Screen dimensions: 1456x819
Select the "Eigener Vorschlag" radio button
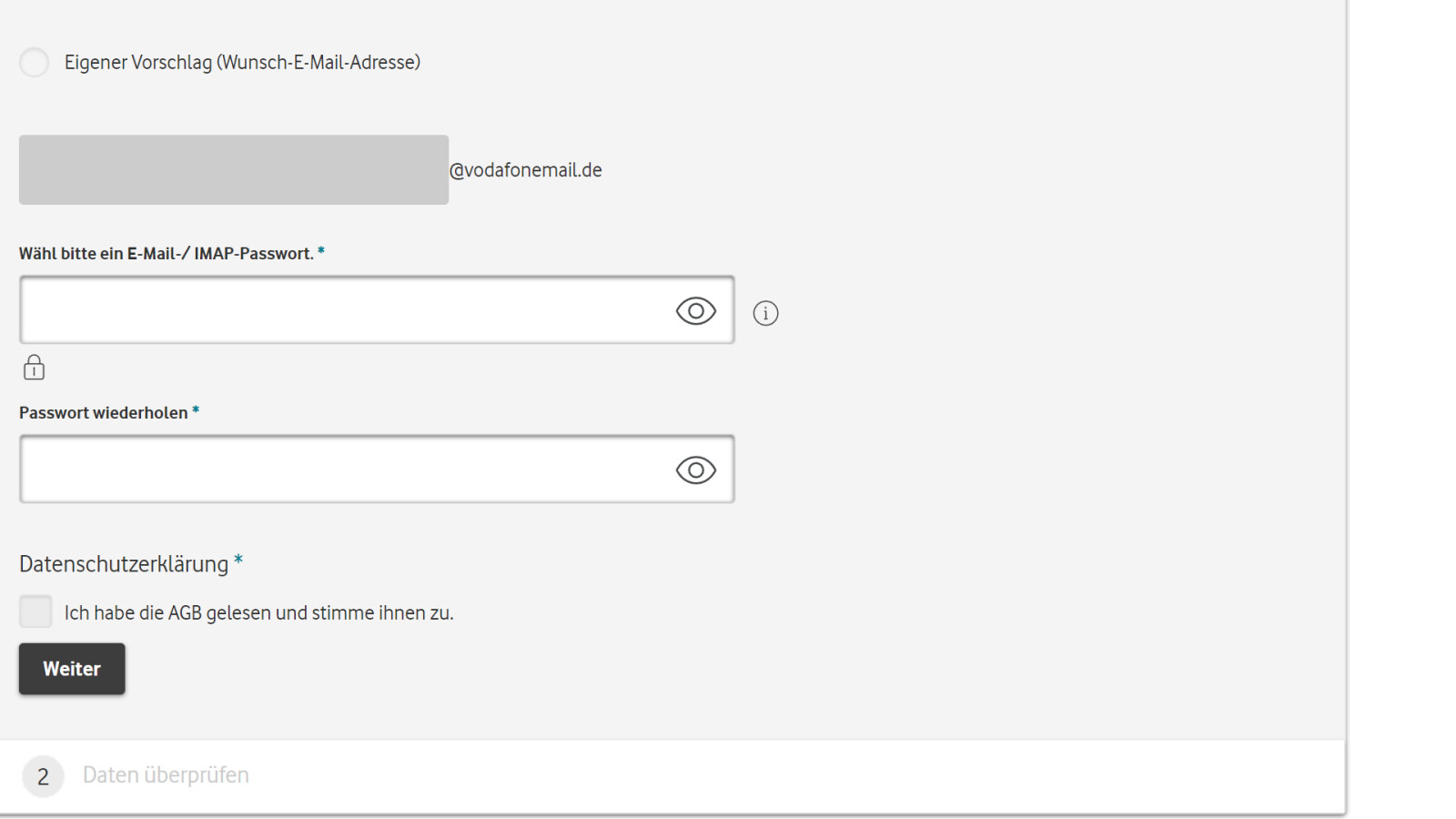click(x=34, y=62)
